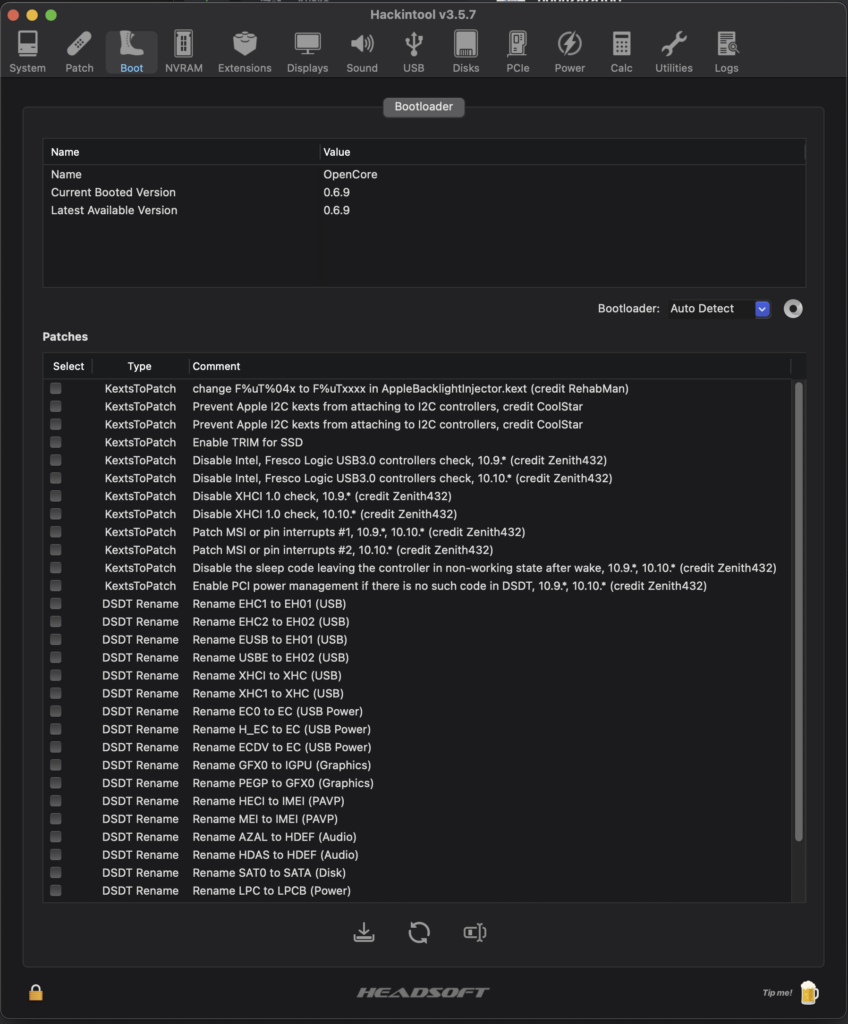Click the round button beside Bootloader dropdown
This screenshot has width=848, height=1024.
[x=793, y=309]
